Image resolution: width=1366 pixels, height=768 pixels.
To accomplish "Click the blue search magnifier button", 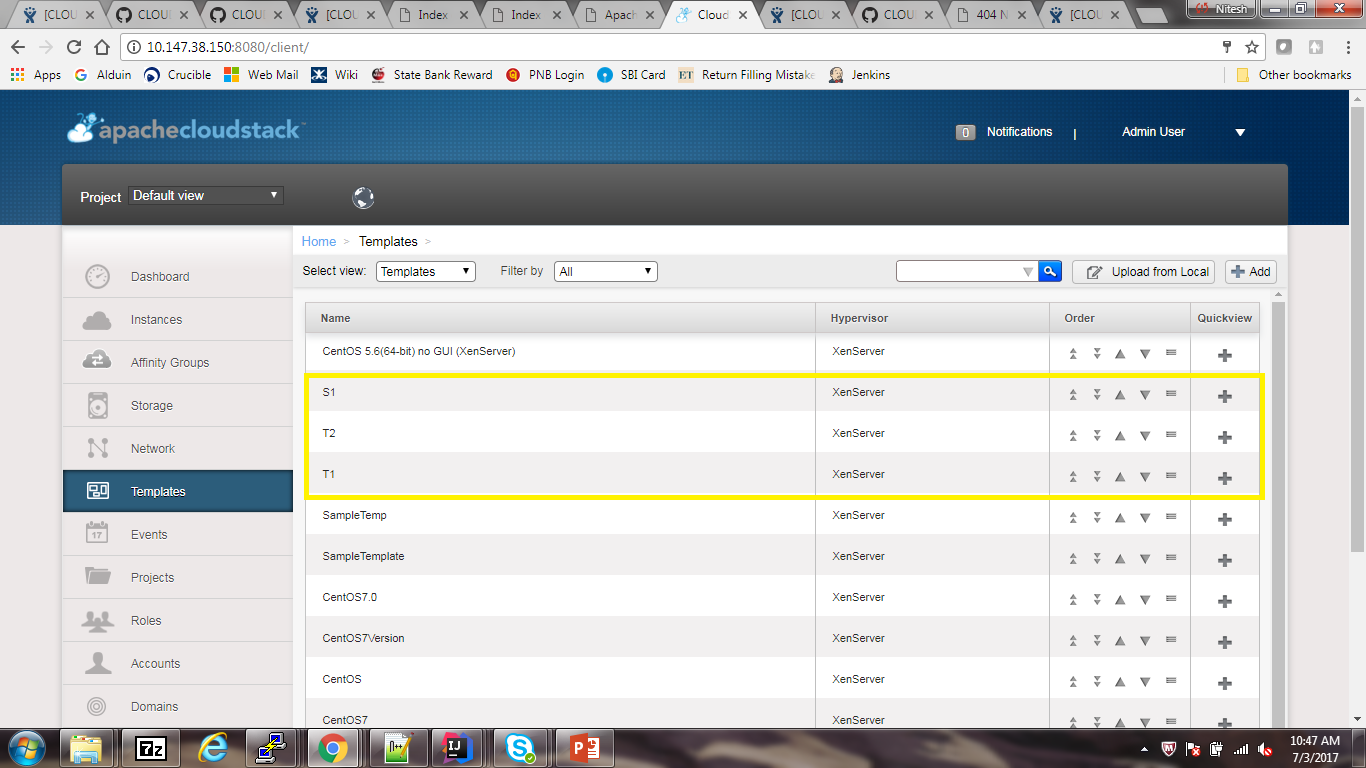I will (x=1050, y=271).
